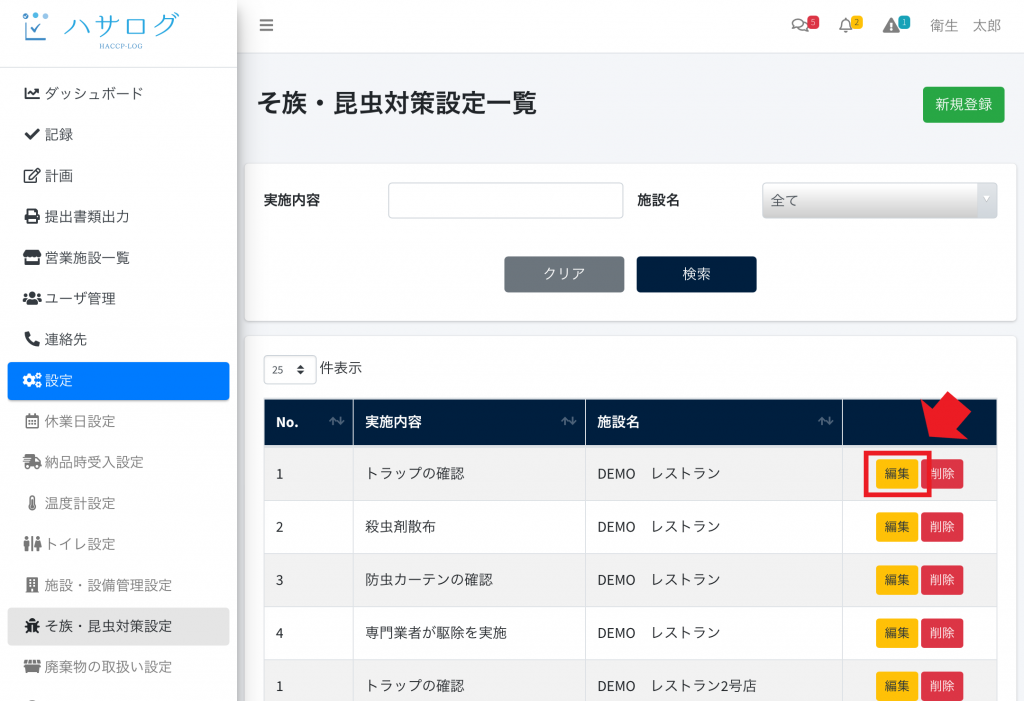This screenshot has width=1024, height=701.
Task: Click the 防虫カーテンの確認 cell text
Action: click(x=429, y=579)
